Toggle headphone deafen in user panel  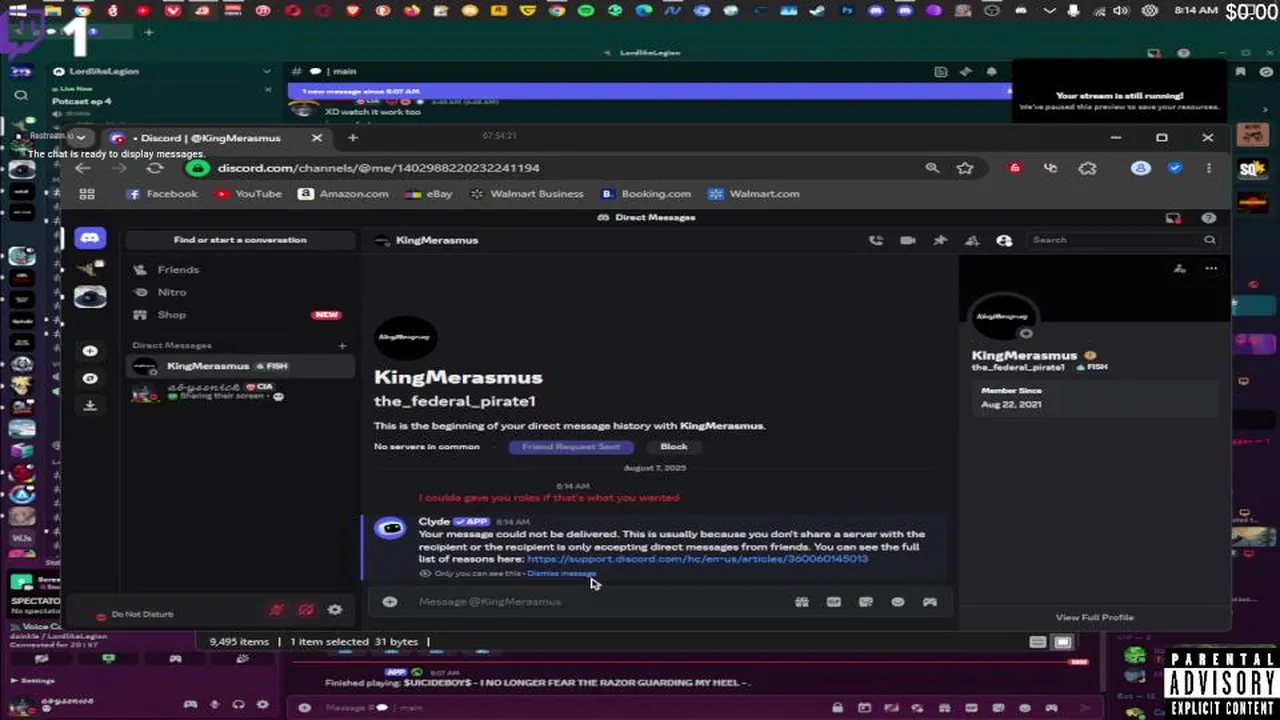pos(306,609)
